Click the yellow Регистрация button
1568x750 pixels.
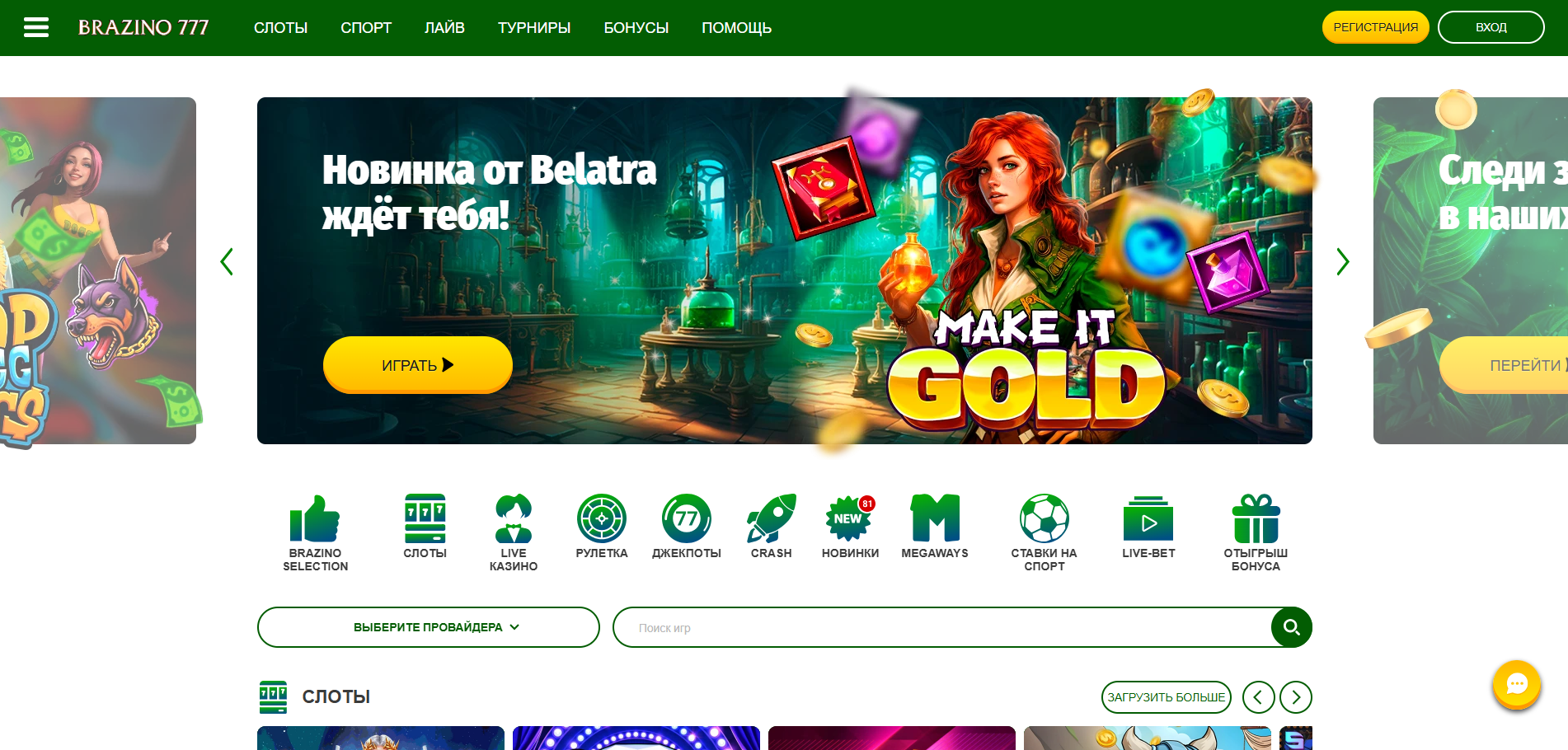click(1376, 27)
